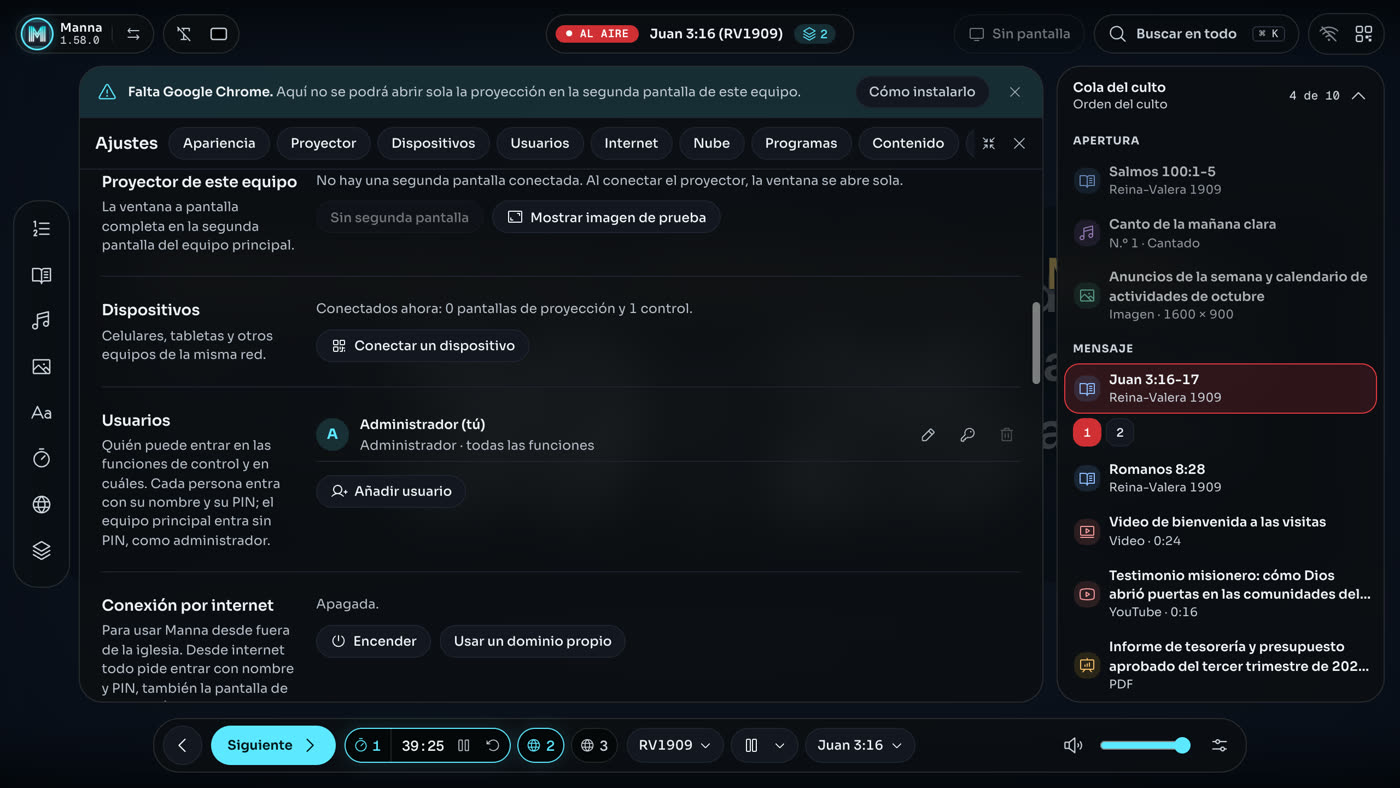
Task: Open the Sin pantalla screen selector
Action: pyautogui.click(x=1019, y=34)
